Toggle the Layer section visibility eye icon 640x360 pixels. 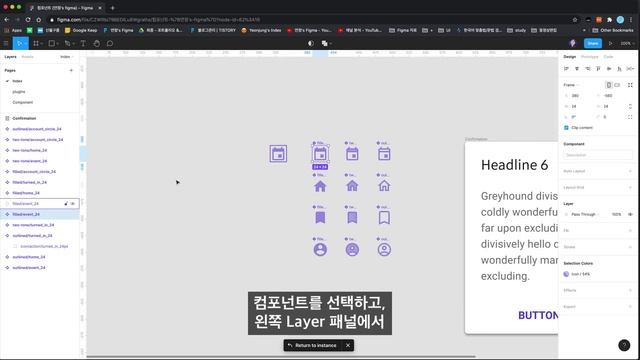click(630, 214)
